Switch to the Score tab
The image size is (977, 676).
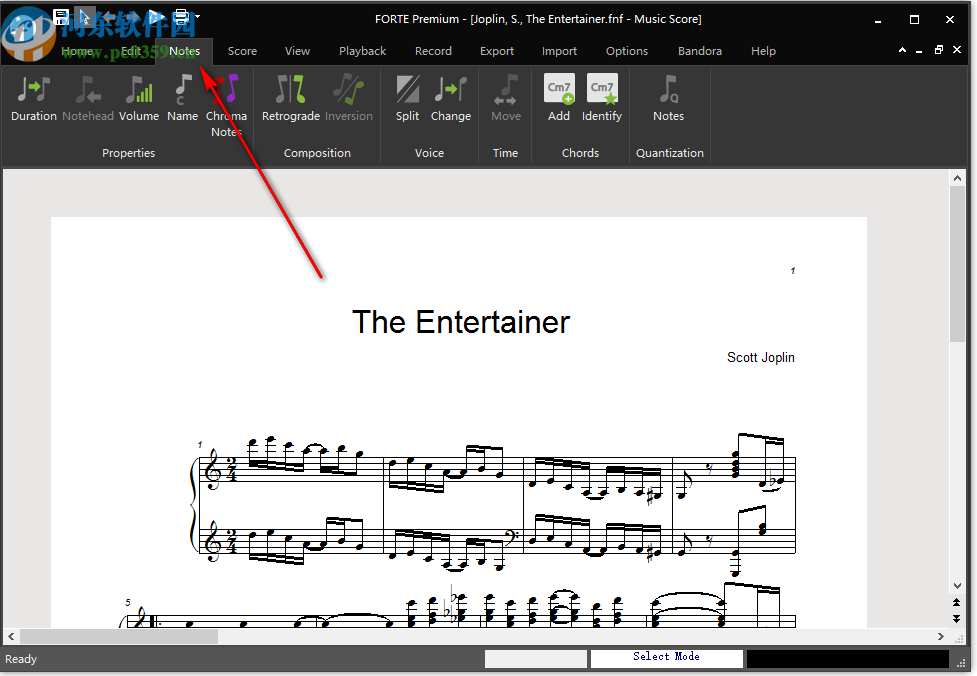[x=242, y=51]
